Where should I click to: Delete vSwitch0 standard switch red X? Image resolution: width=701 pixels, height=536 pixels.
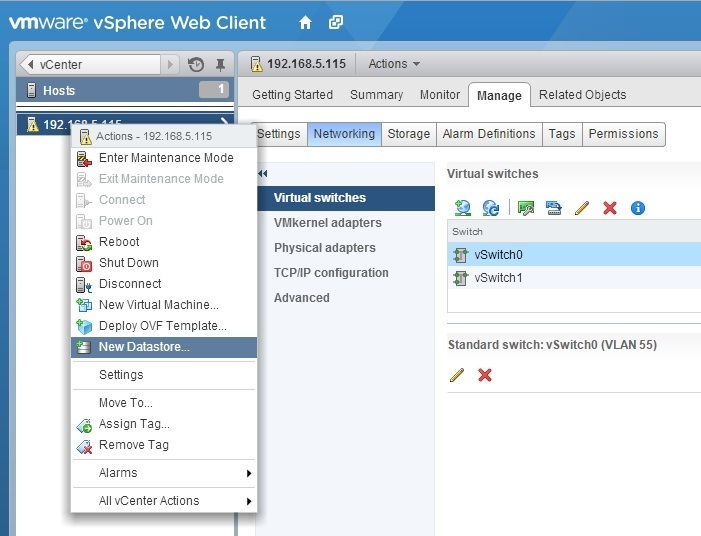click(x=485, y=375)
